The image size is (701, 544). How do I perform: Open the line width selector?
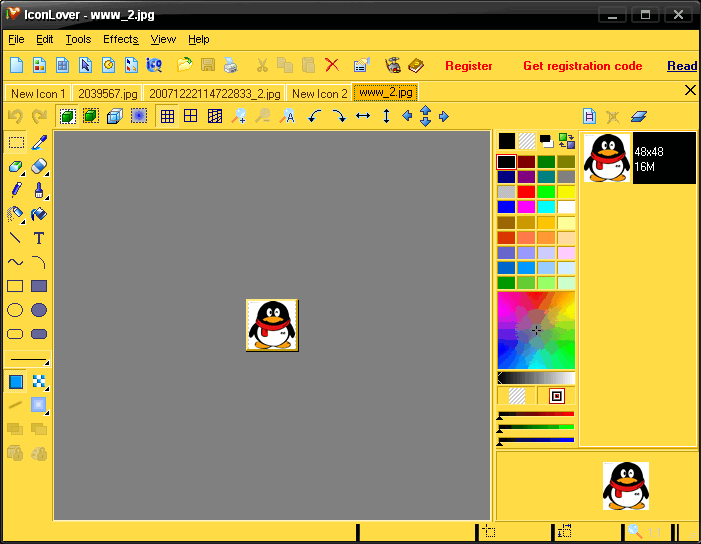[x=28, y=359]
